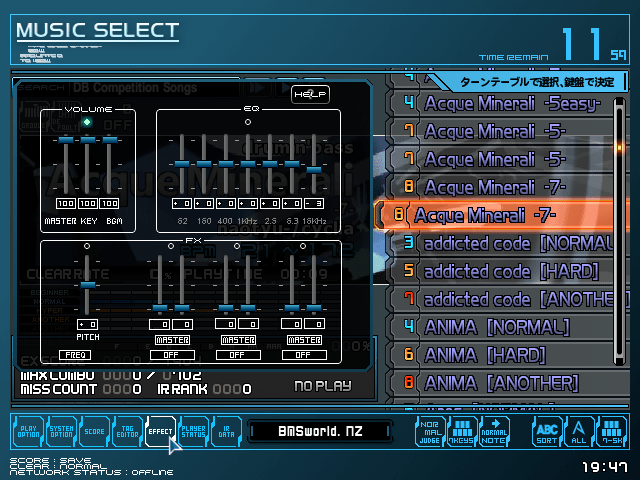This screenshot has width=640, height=480.
Task: Change third FX slot MASTER target
Action: coord(304,340)
